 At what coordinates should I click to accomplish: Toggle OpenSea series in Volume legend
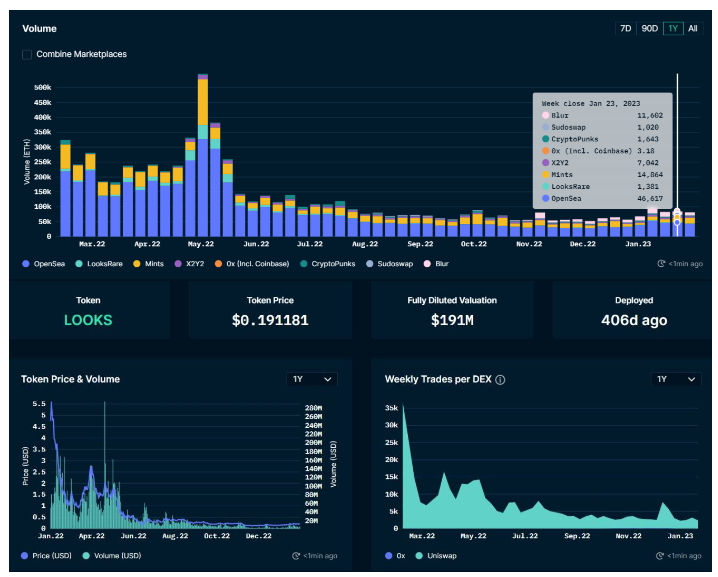click(44, 264)
